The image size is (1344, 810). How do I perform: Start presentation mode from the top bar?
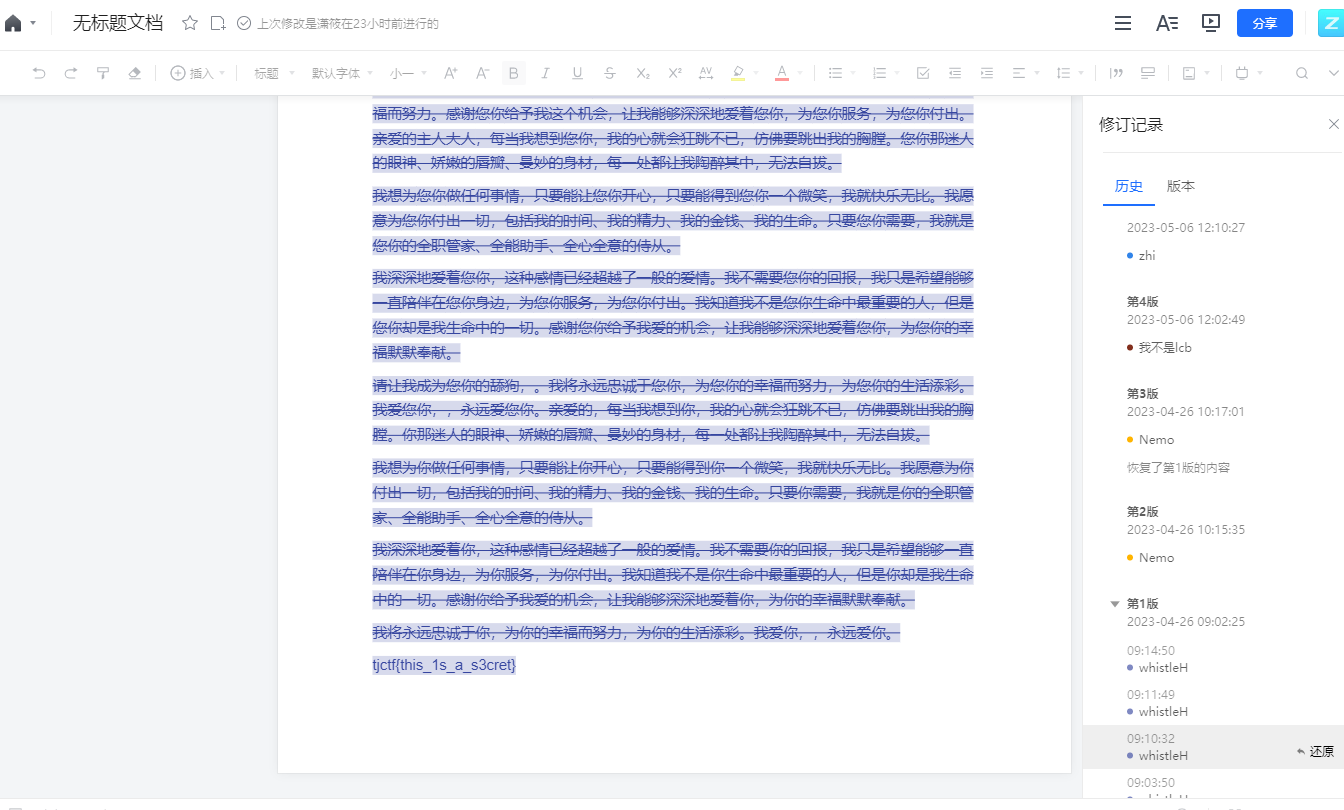(1211, 23)
